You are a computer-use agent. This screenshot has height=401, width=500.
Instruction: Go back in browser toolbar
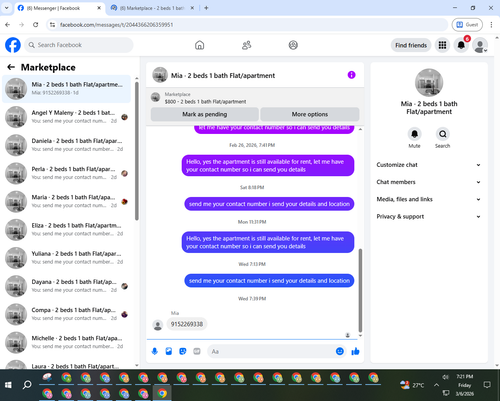8,25
